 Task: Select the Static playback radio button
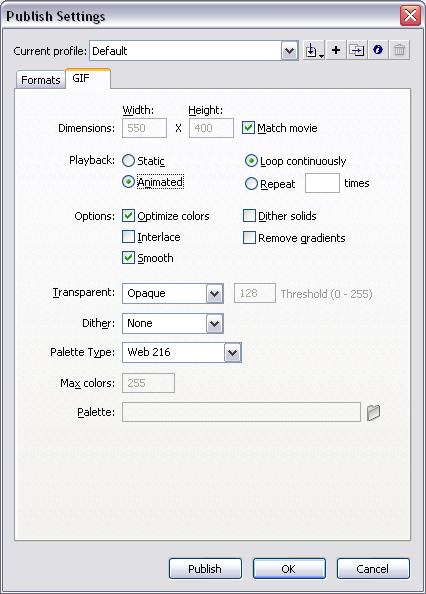[x=128, y=161]
